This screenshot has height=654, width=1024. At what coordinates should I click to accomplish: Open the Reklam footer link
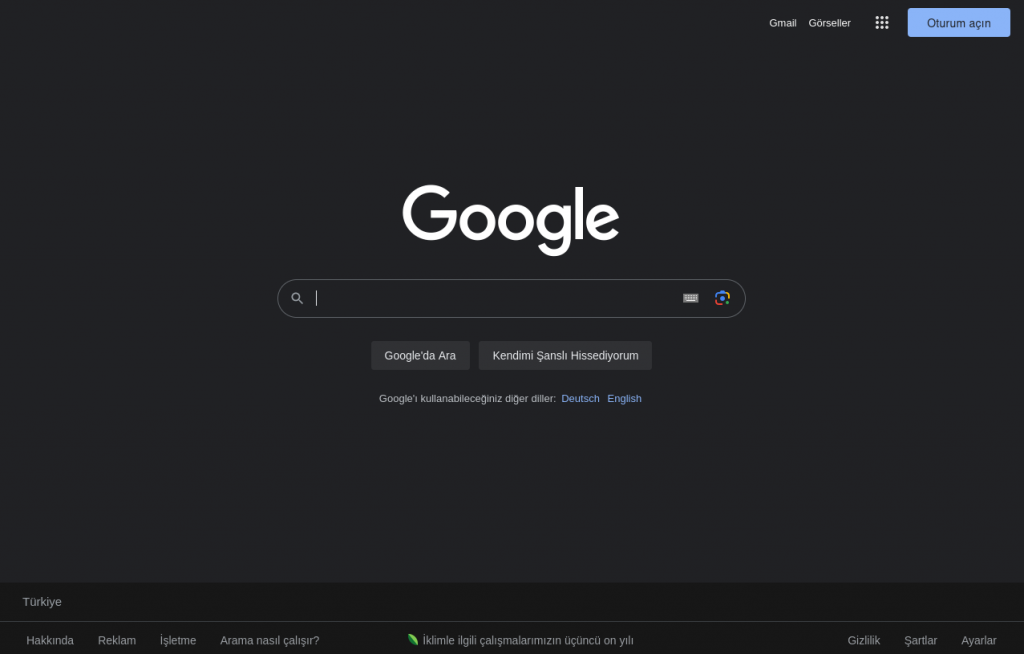(117, 640)
